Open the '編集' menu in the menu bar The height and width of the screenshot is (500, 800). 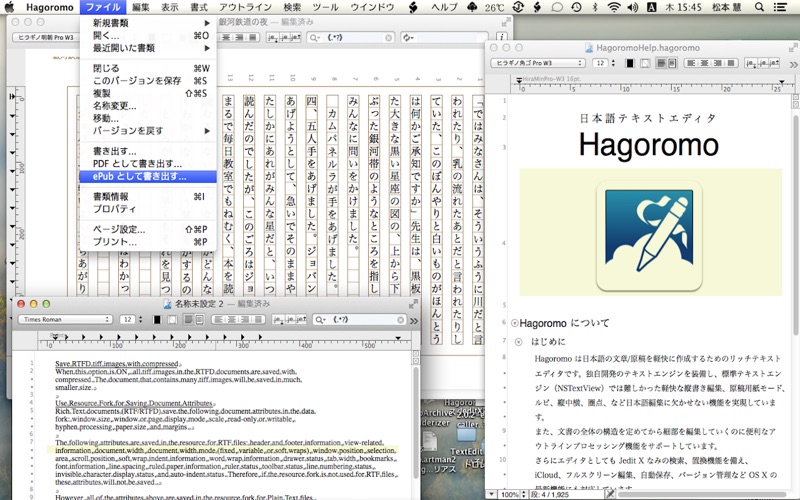pyautogui.click(x=141, y=7)
